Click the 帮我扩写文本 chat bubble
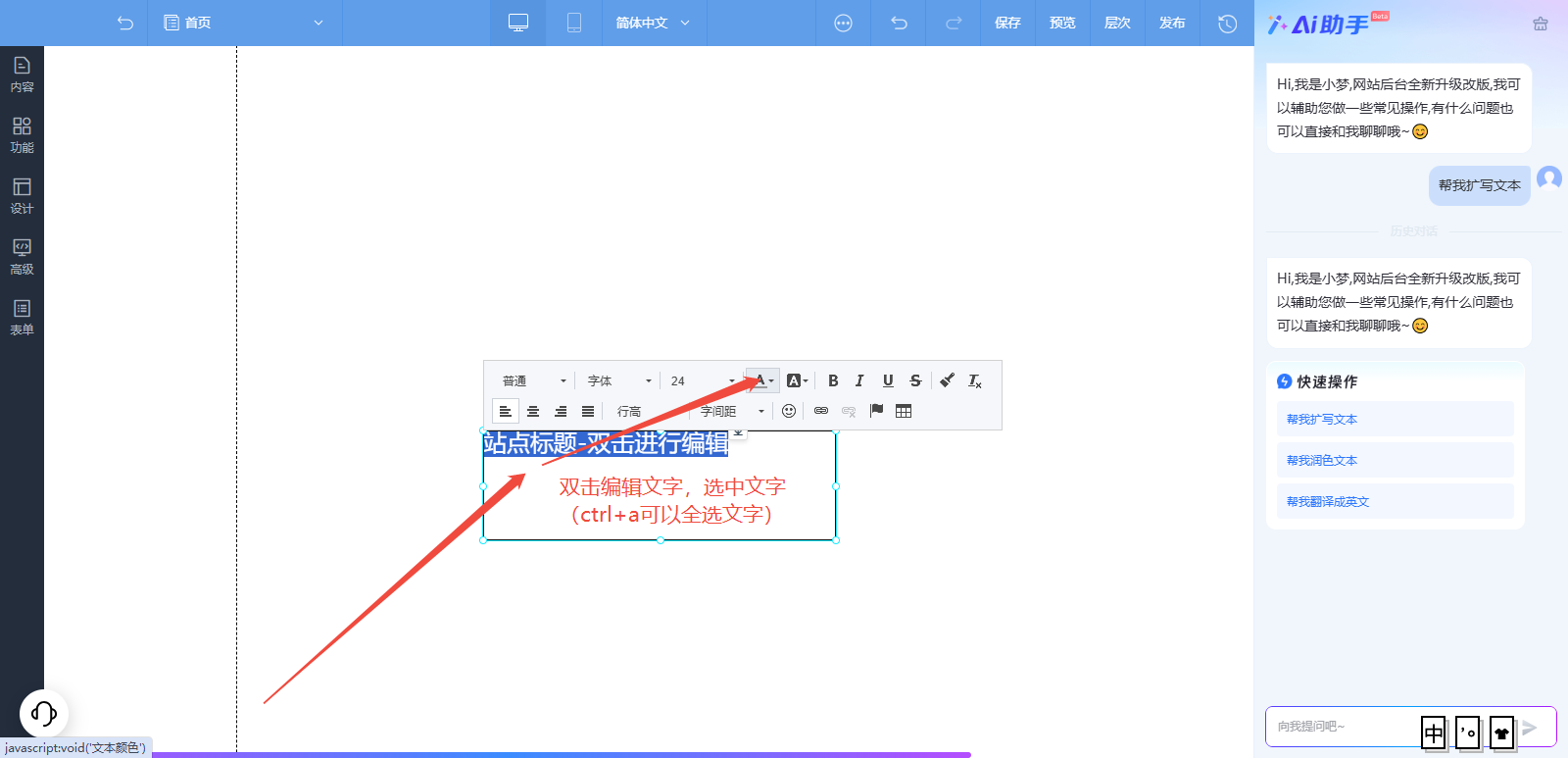The width and height of the screenshot is (1568, 758). pos(1480,185)
